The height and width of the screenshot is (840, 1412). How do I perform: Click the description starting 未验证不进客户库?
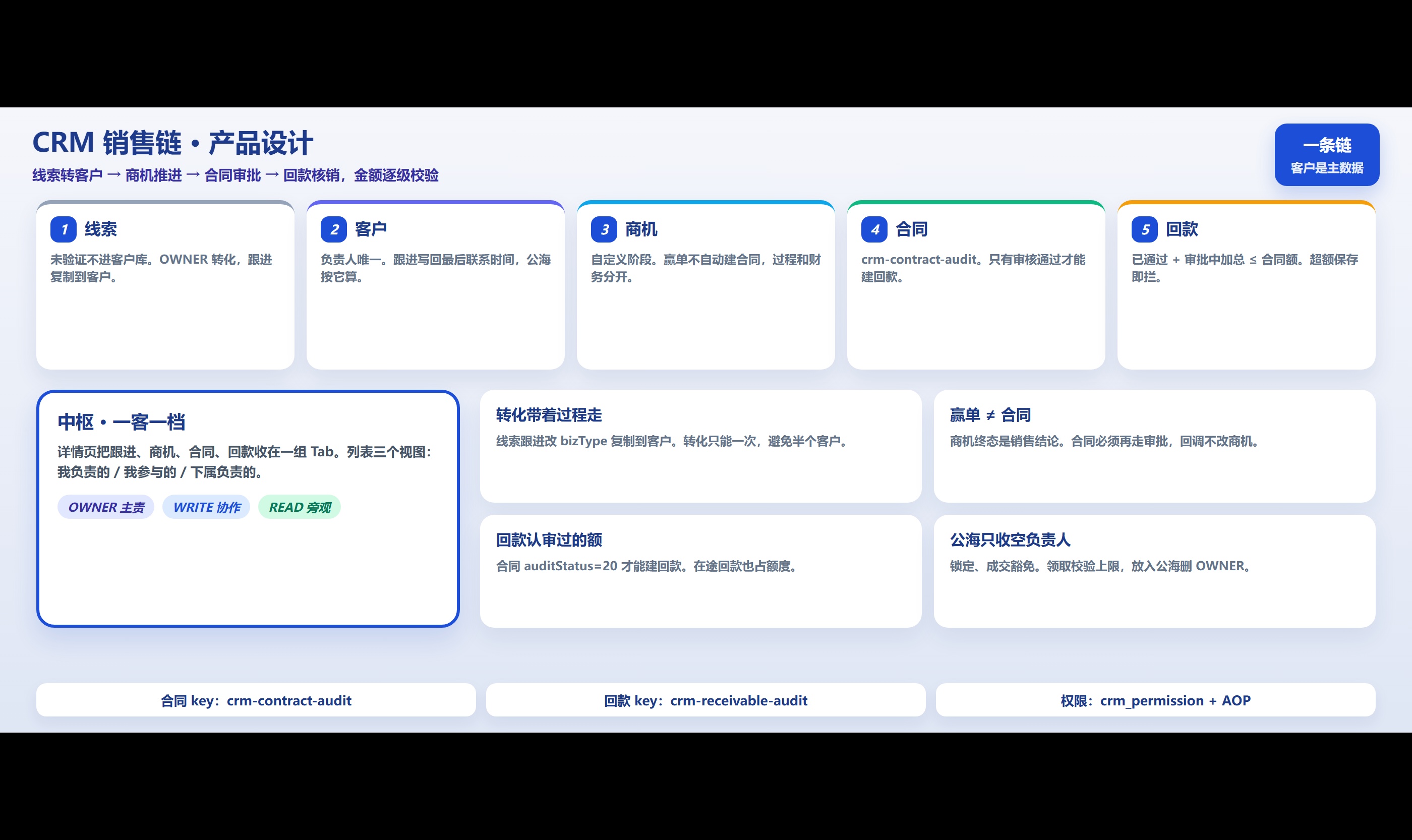[162, 268]
